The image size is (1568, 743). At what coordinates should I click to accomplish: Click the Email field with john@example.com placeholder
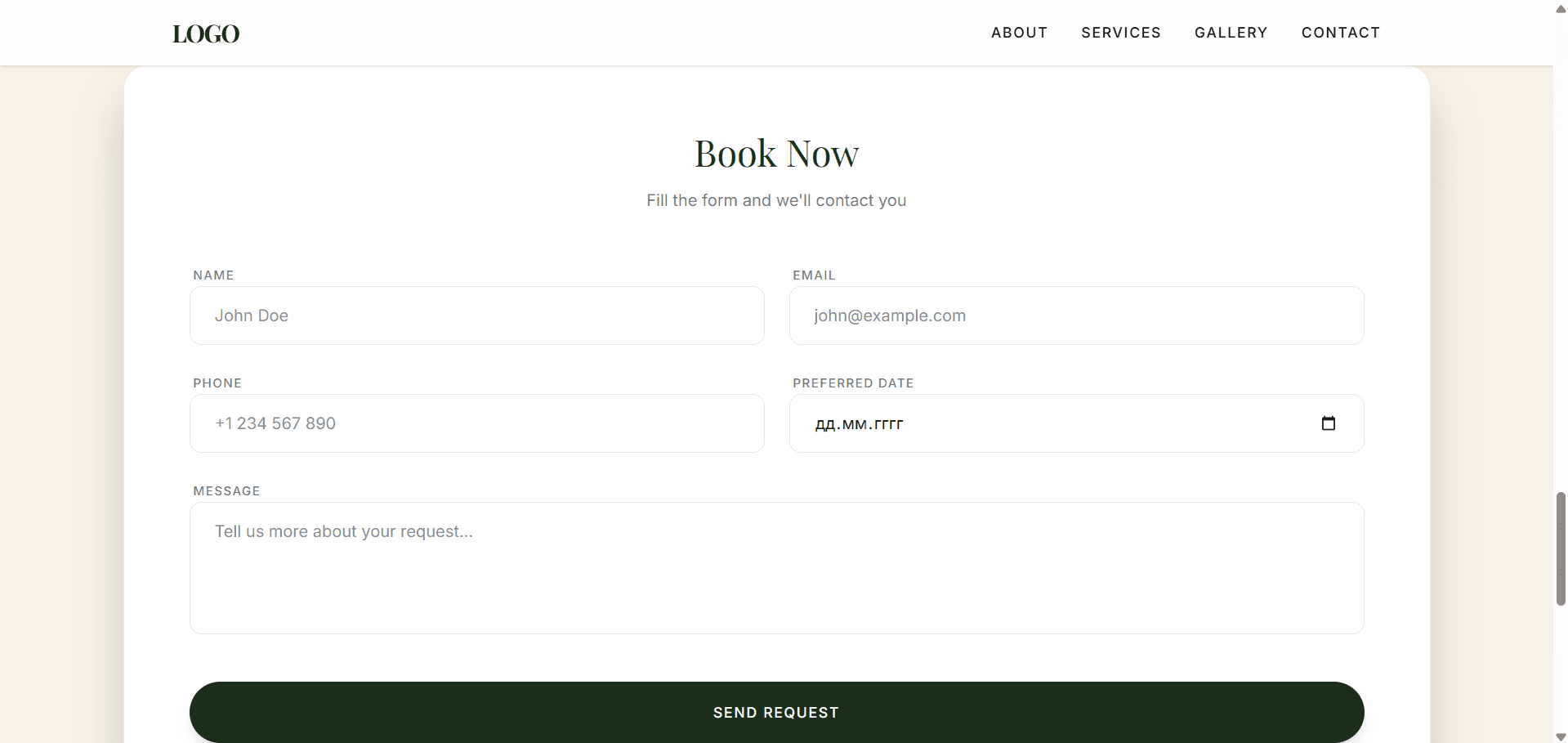click(x=1075, y=316)
